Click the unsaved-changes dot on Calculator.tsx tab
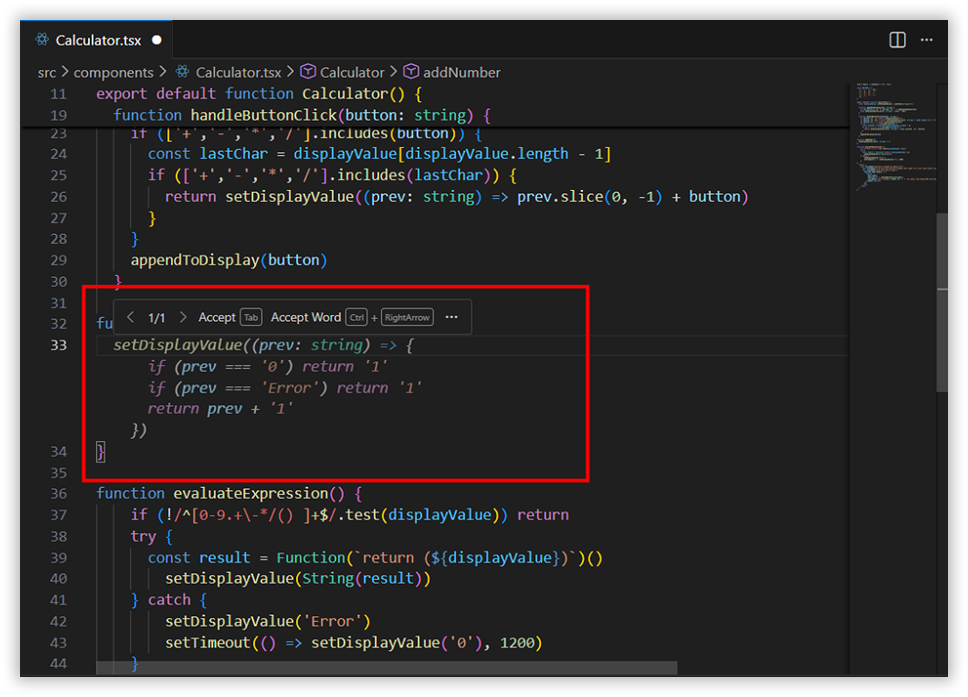968x697 pixels. pos(157,40)
